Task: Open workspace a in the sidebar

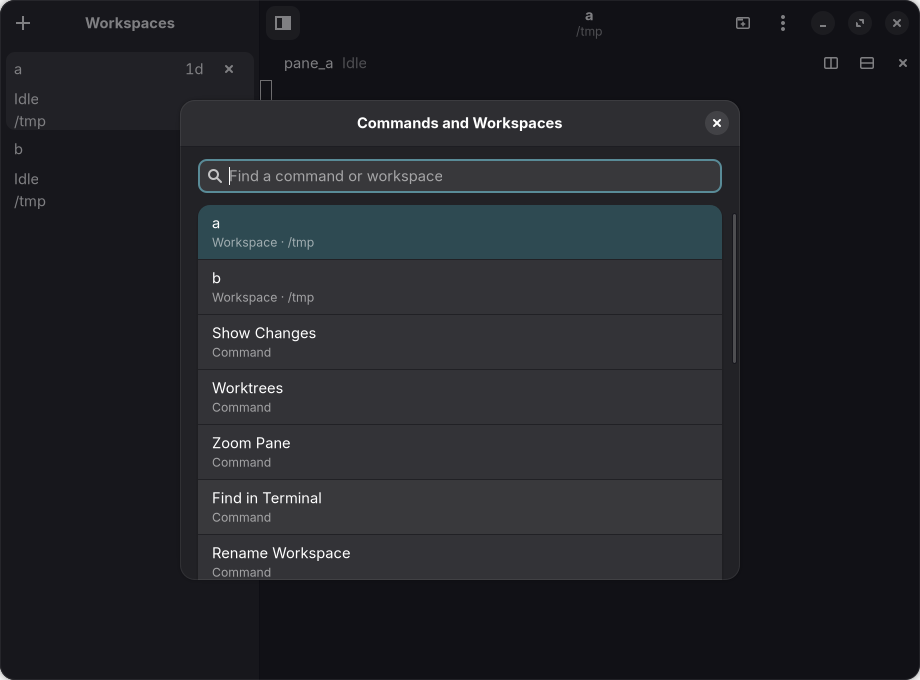Action: [129, 91]
